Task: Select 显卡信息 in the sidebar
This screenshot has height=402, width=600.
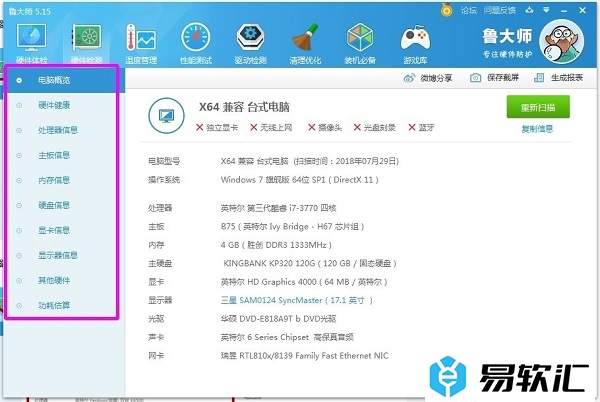Action: (62, 230)
